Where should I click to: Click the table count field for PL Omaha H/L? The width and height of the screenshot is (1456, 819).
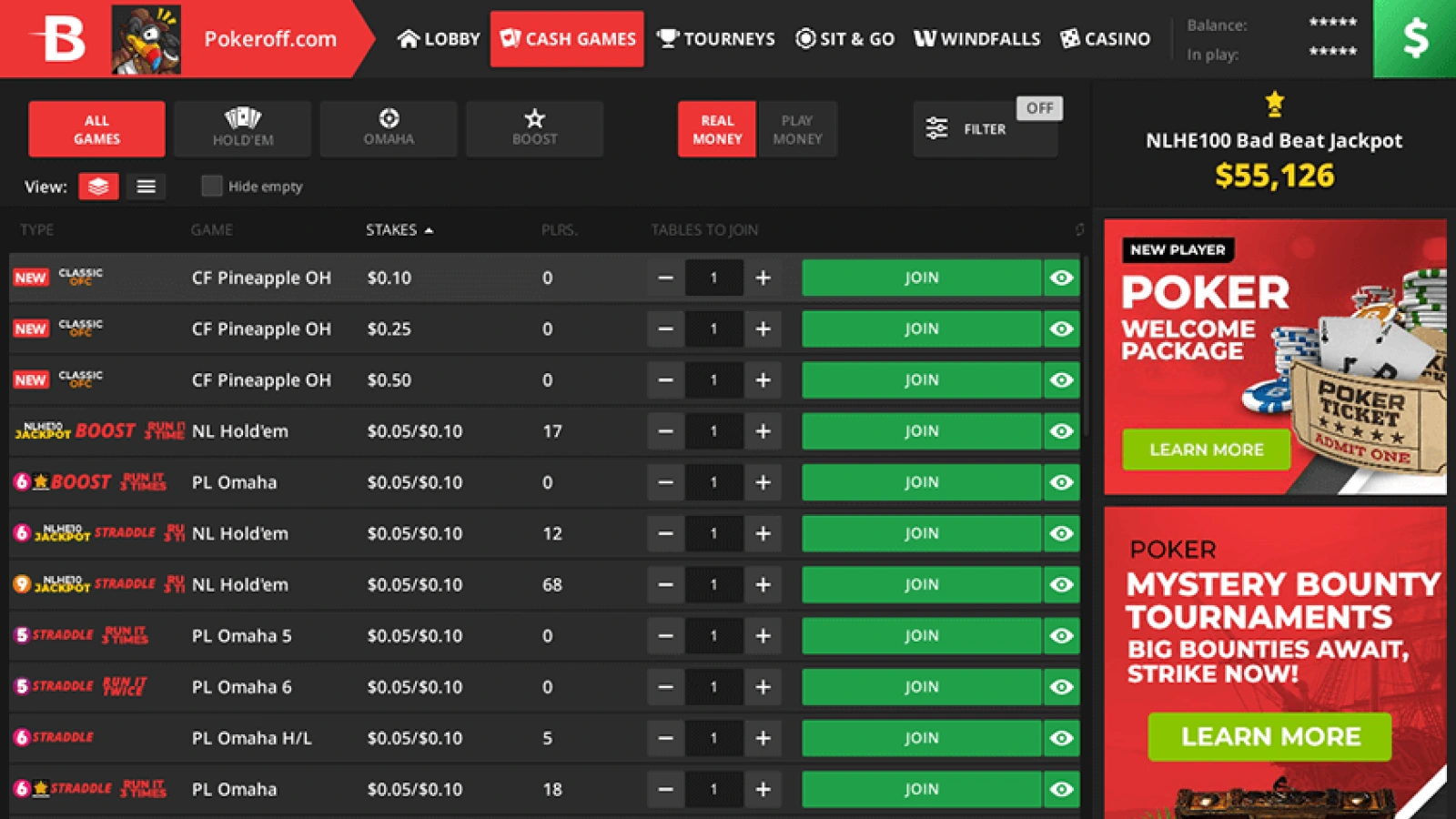tap(714, 738)
